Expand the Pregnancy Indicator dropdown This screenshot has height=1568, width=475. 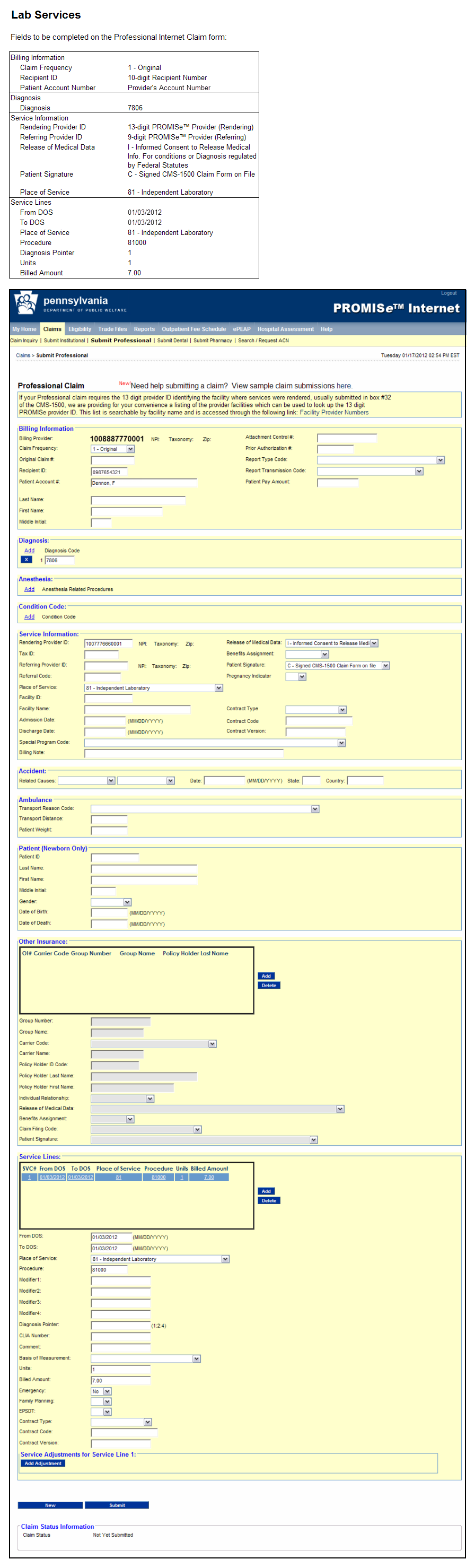point(302,676)
